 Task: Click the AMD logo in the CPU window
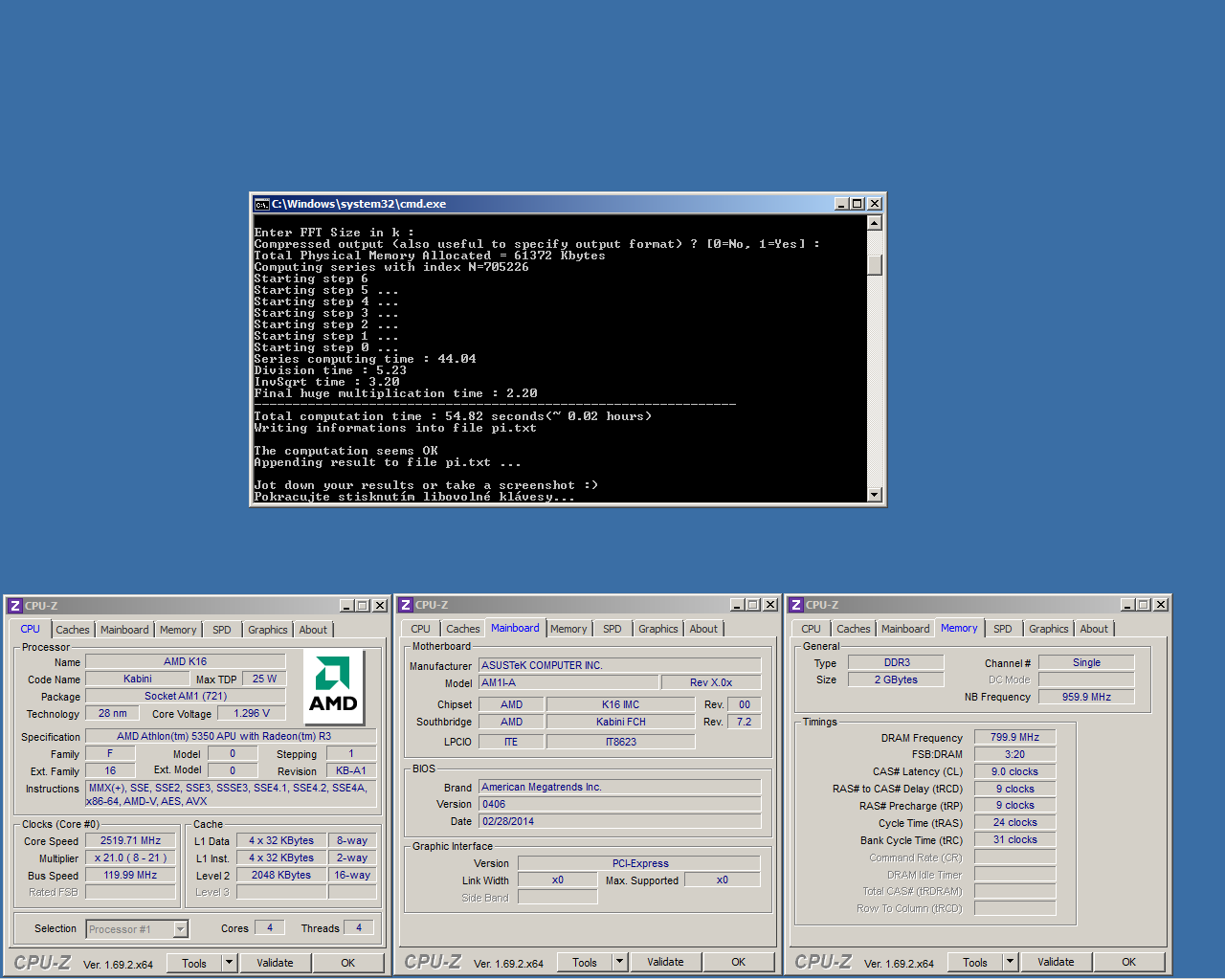pyautogui.click(x=333, y=687)
